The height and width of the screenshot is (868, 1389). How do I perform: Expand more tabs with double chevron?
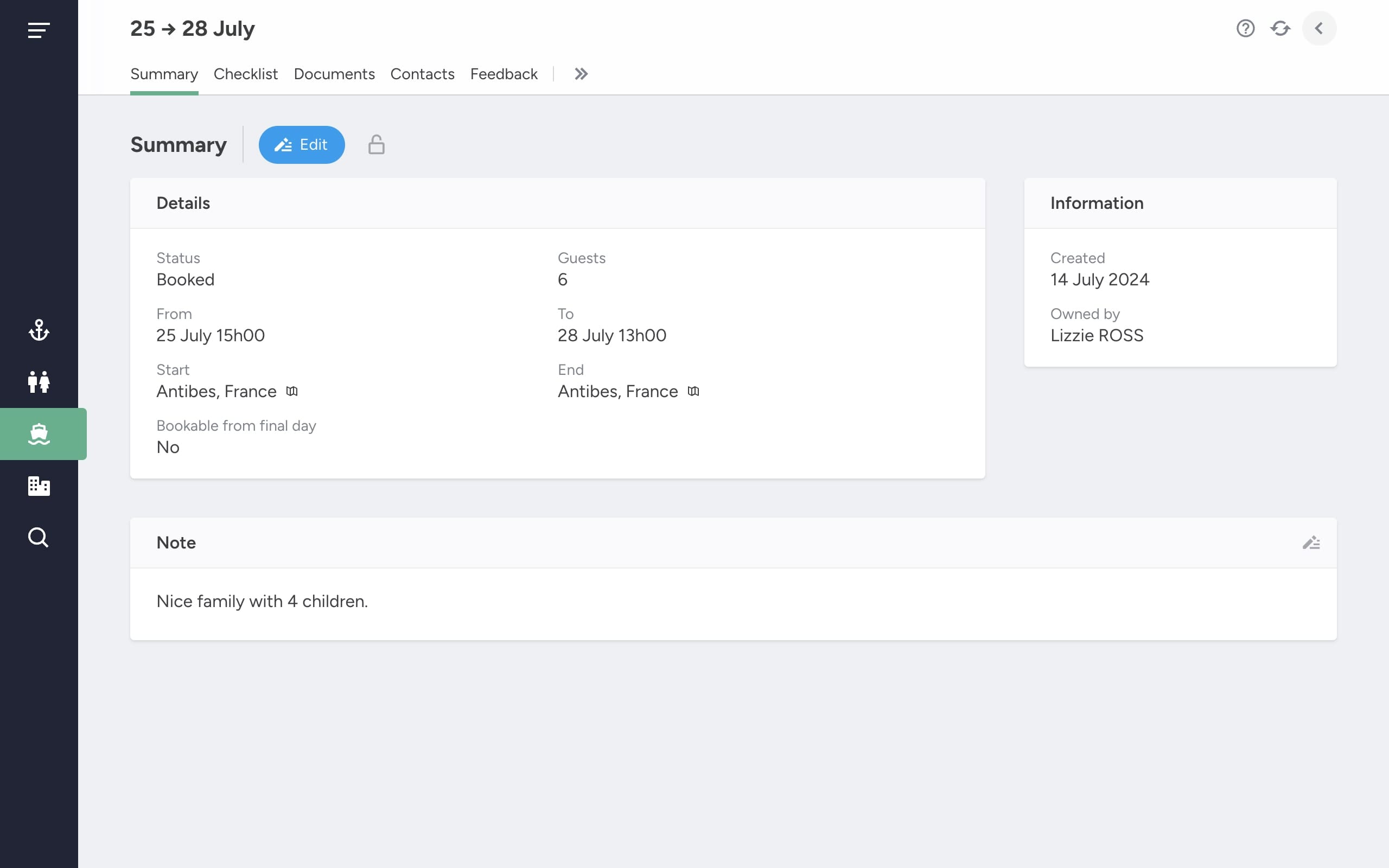(581, 74)
